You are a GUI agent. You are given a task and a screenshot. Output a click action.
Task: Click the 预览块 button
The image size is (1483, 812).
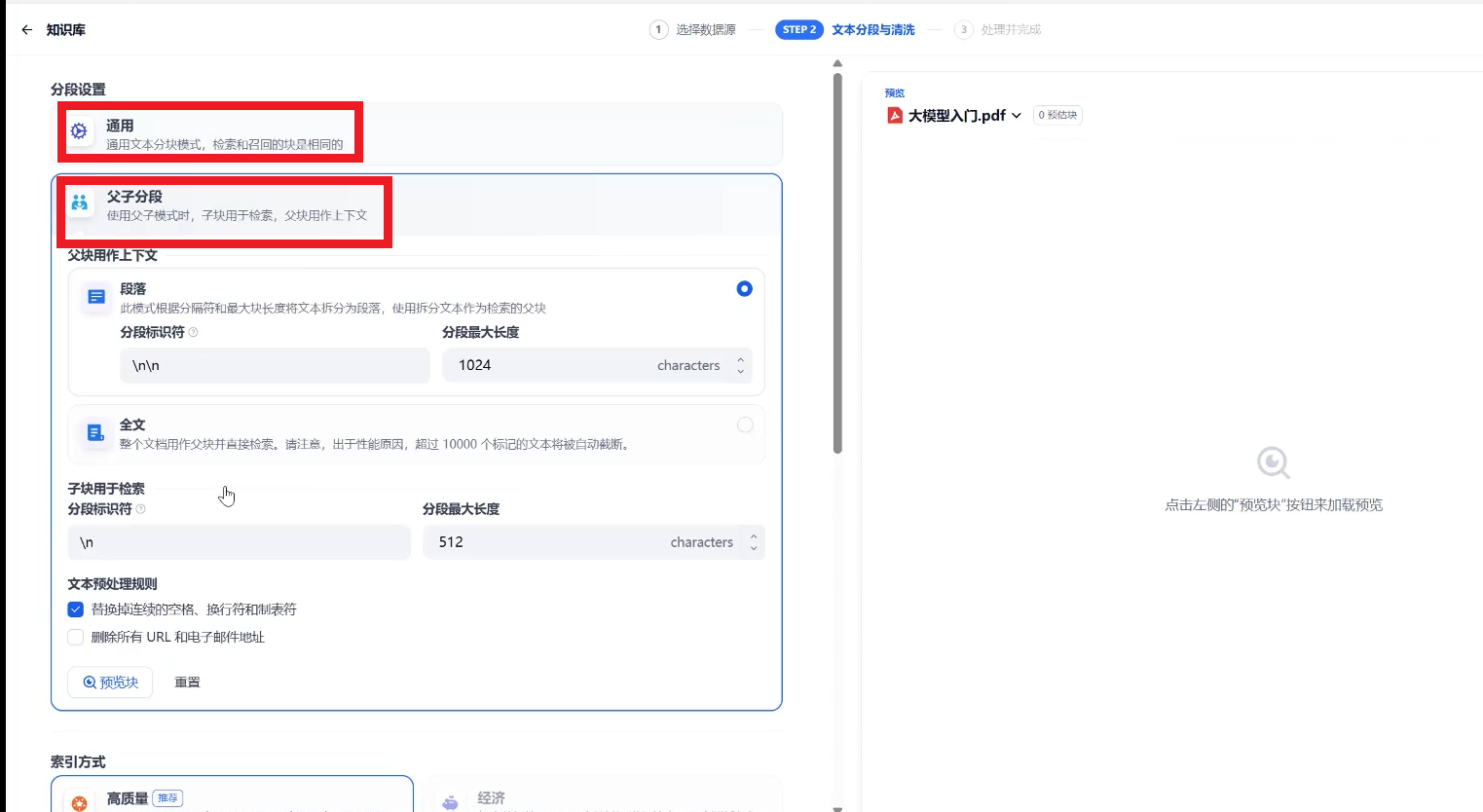[x=110, y=683]
